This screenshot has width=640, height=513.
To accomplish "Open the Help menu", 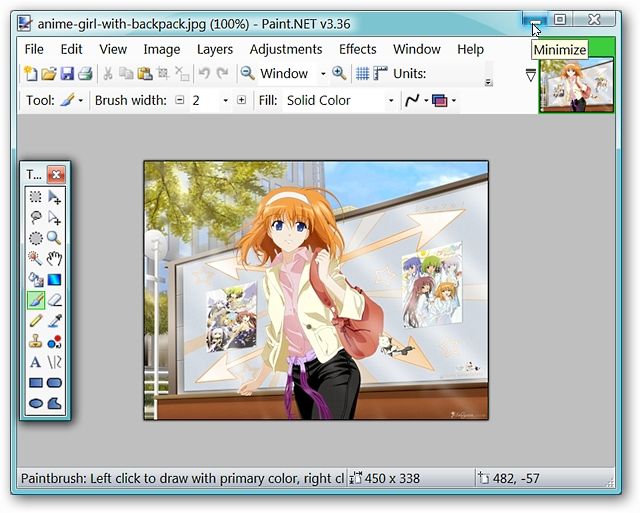I will coord(470,49).
